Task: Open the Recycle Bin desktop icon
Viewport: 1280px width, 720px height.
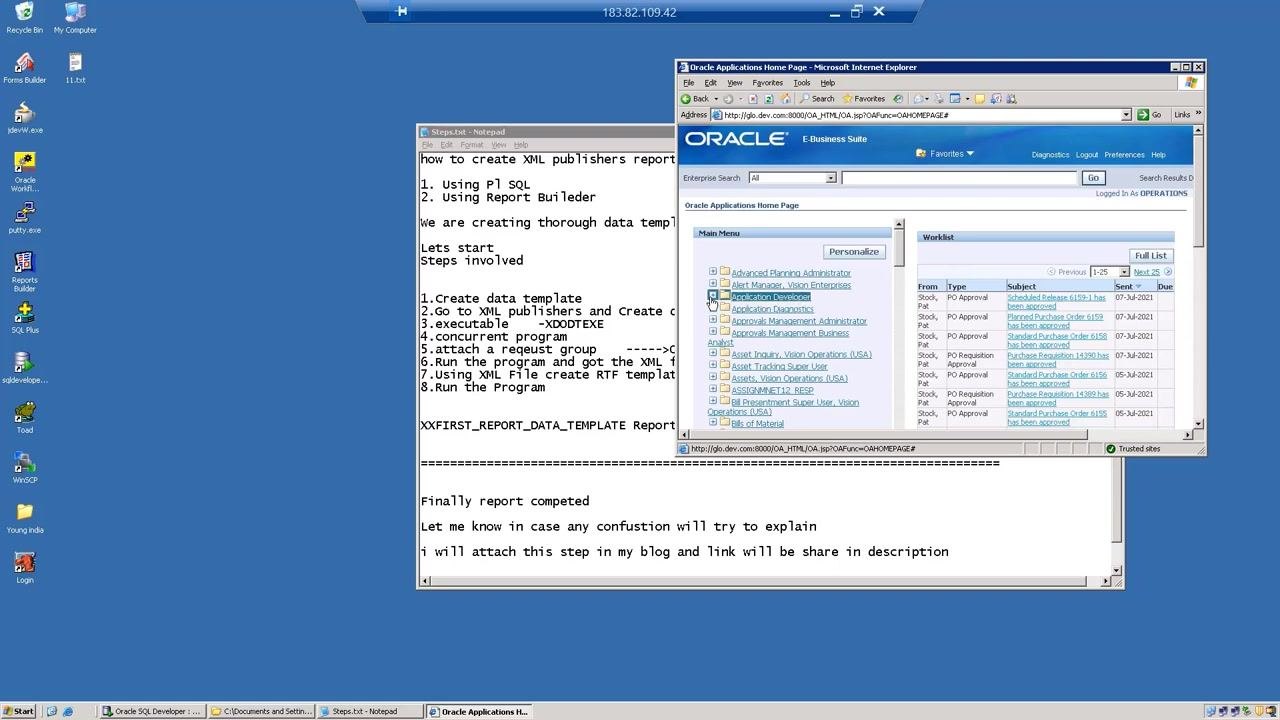Action: click(x=24, y=18)
